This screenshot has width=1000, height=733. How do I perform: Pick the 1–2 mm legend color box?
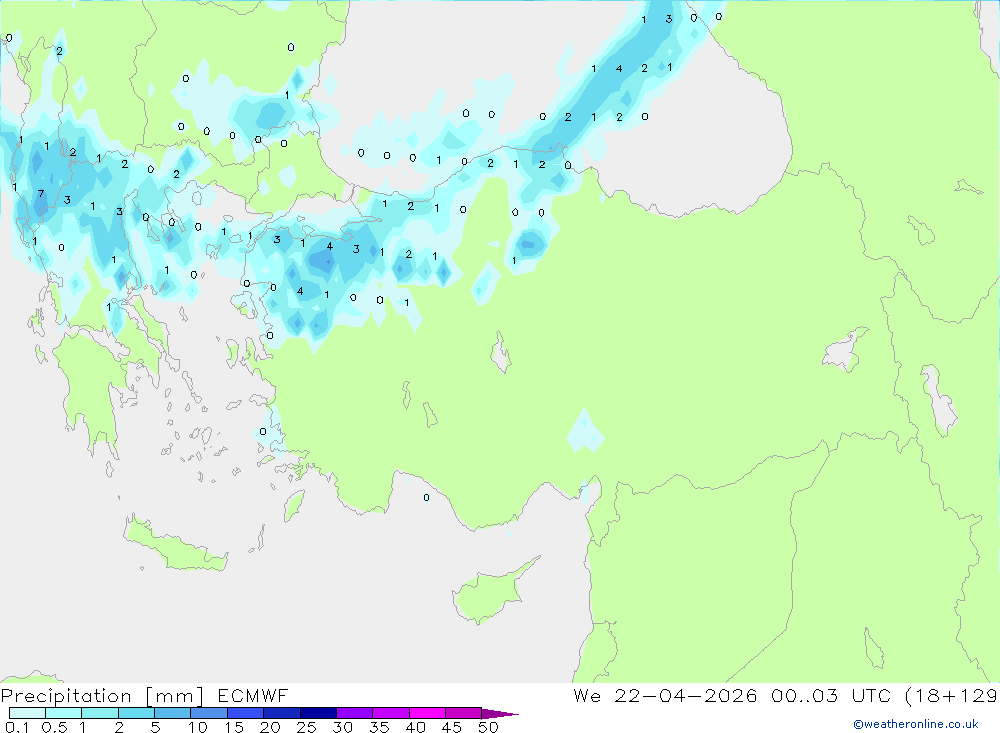pos(99,713)
